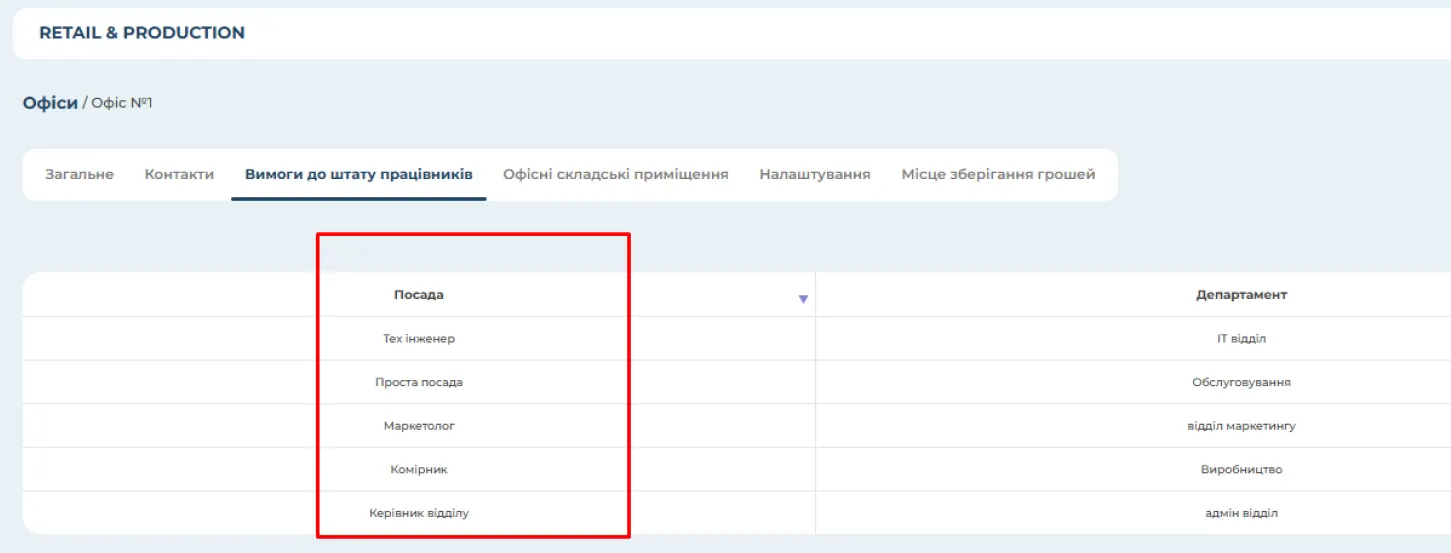Click the Офіс №1 breadcrumb text
Viewport: 1451px width, 553px height.
[122, 103]
